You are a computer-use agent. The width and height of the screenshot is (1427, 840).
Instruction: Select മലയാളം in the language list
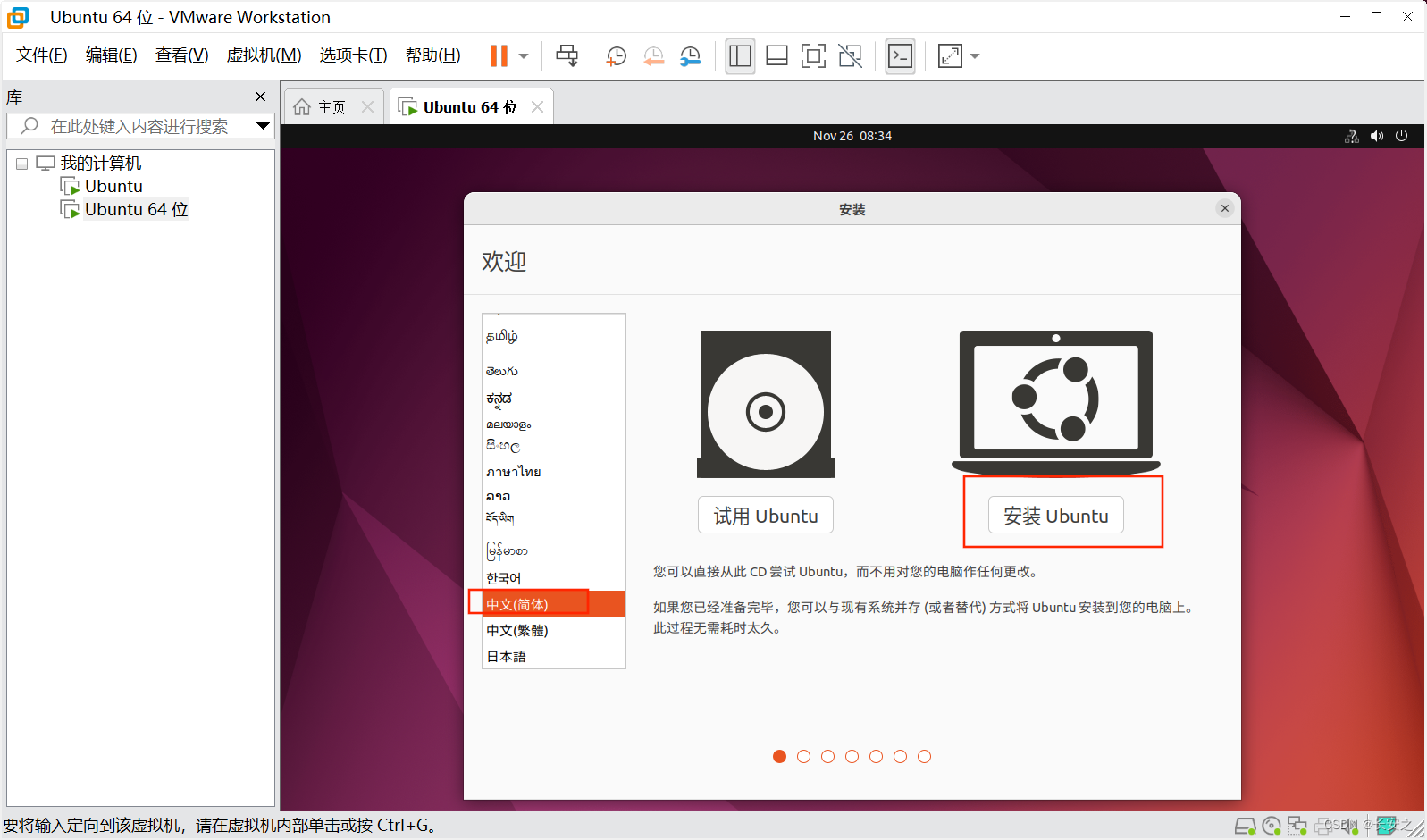pos(508,424)
